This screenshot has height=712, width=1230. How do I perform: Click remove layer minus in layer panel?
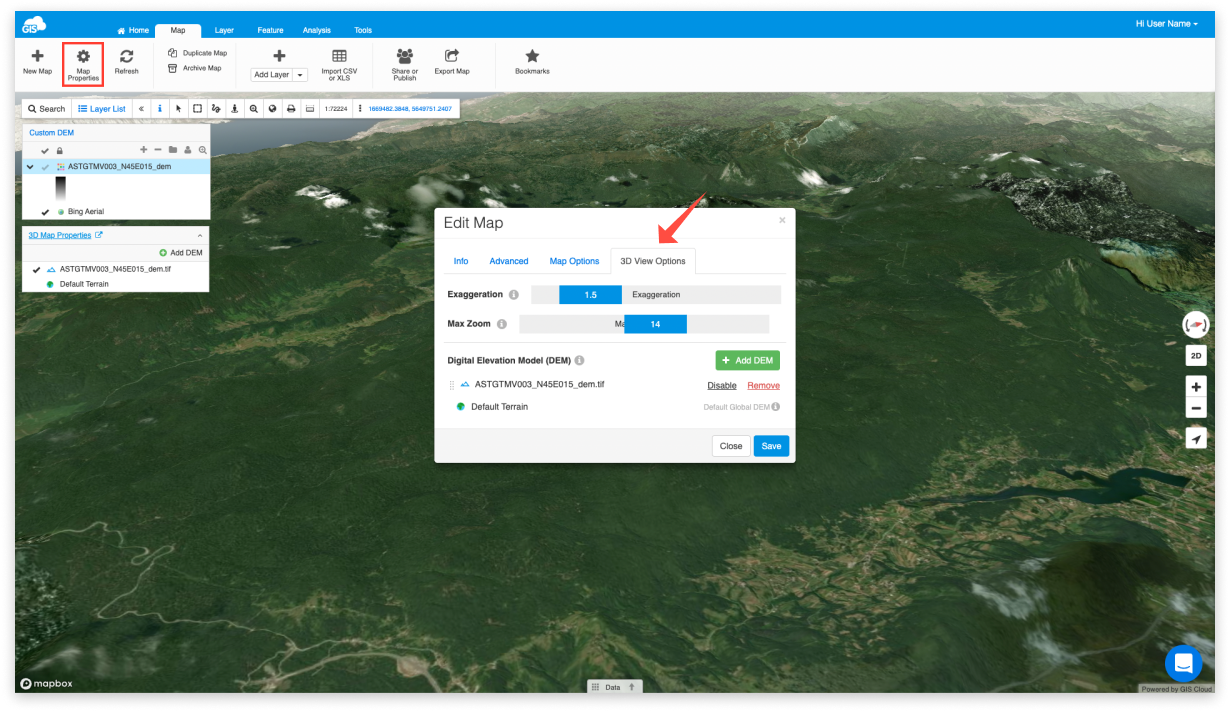pyautogui.click(x=158, y=149)
